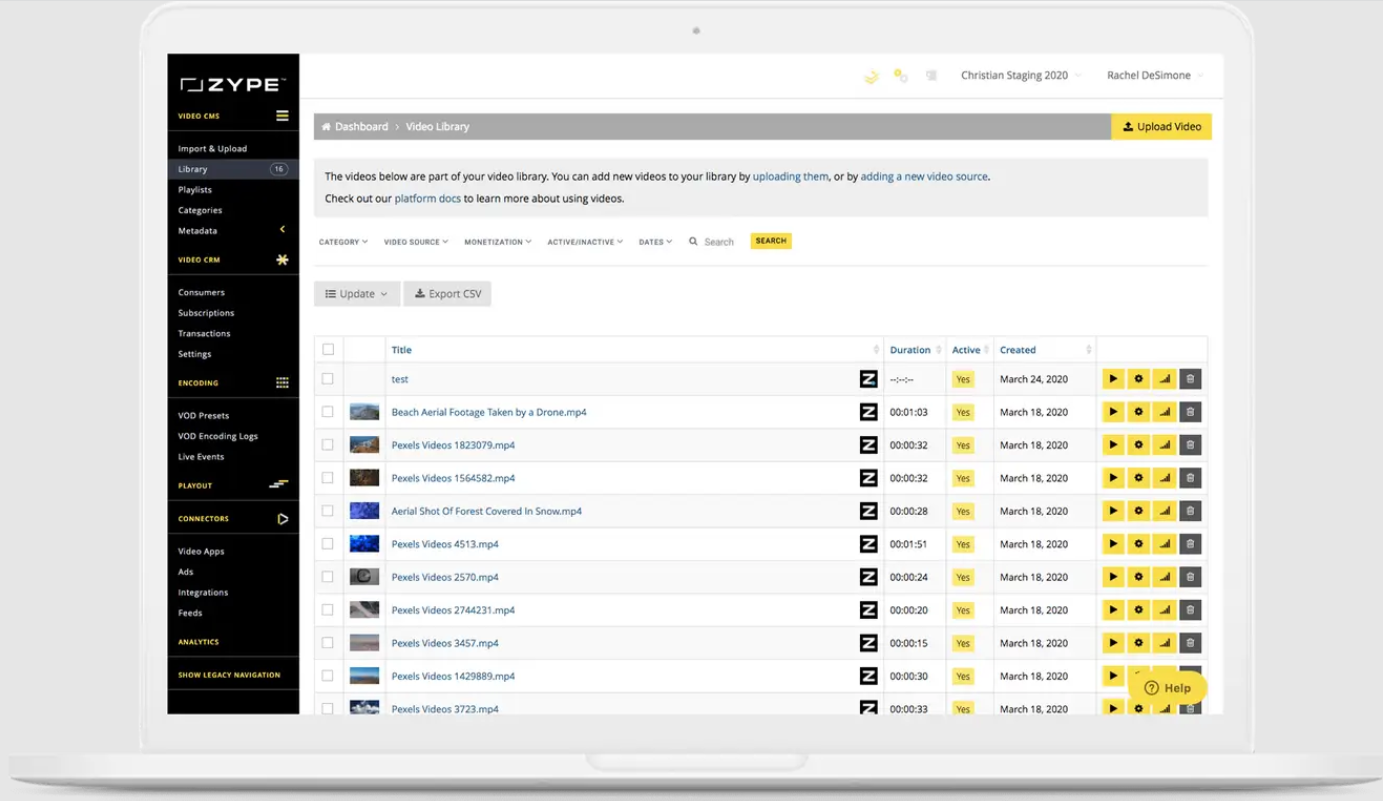Click the Search input field
The width and height of the screenshot is (1383, 801).
720,242
